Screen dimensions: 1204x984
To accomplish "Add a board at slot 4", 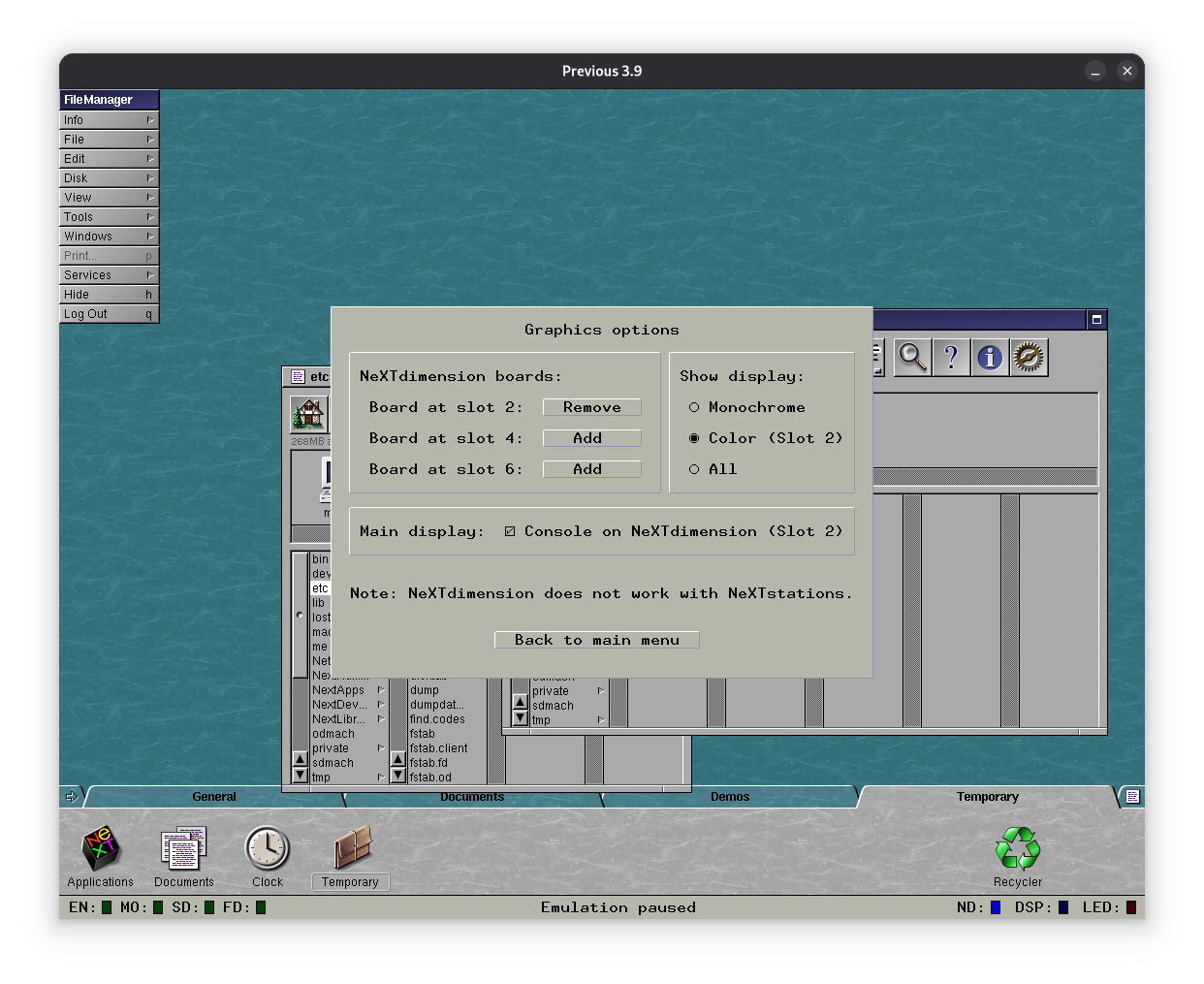I will (591, 439).
